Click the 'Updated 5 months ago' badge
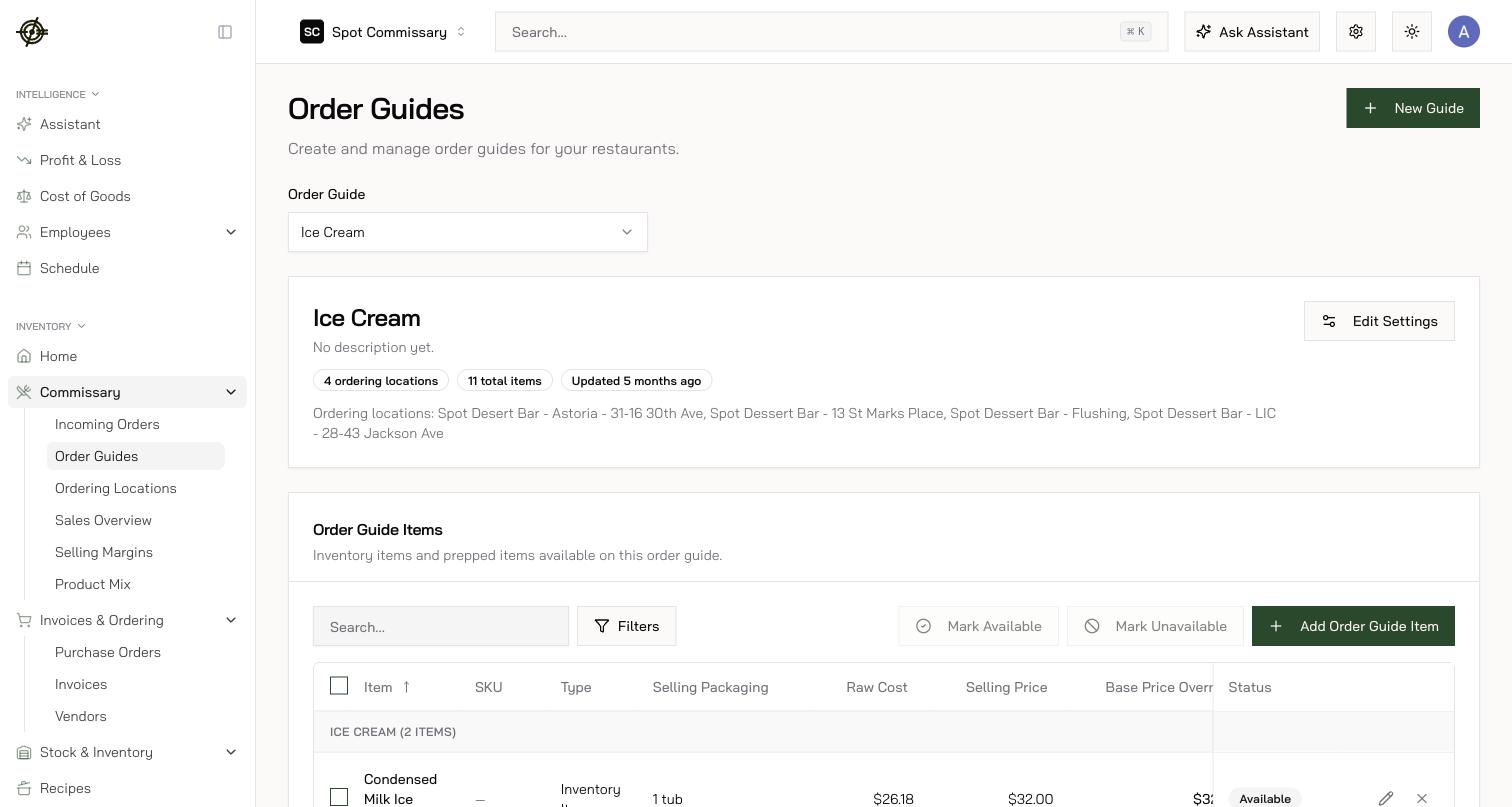The image size is (1512, 807). coord(636,381)
